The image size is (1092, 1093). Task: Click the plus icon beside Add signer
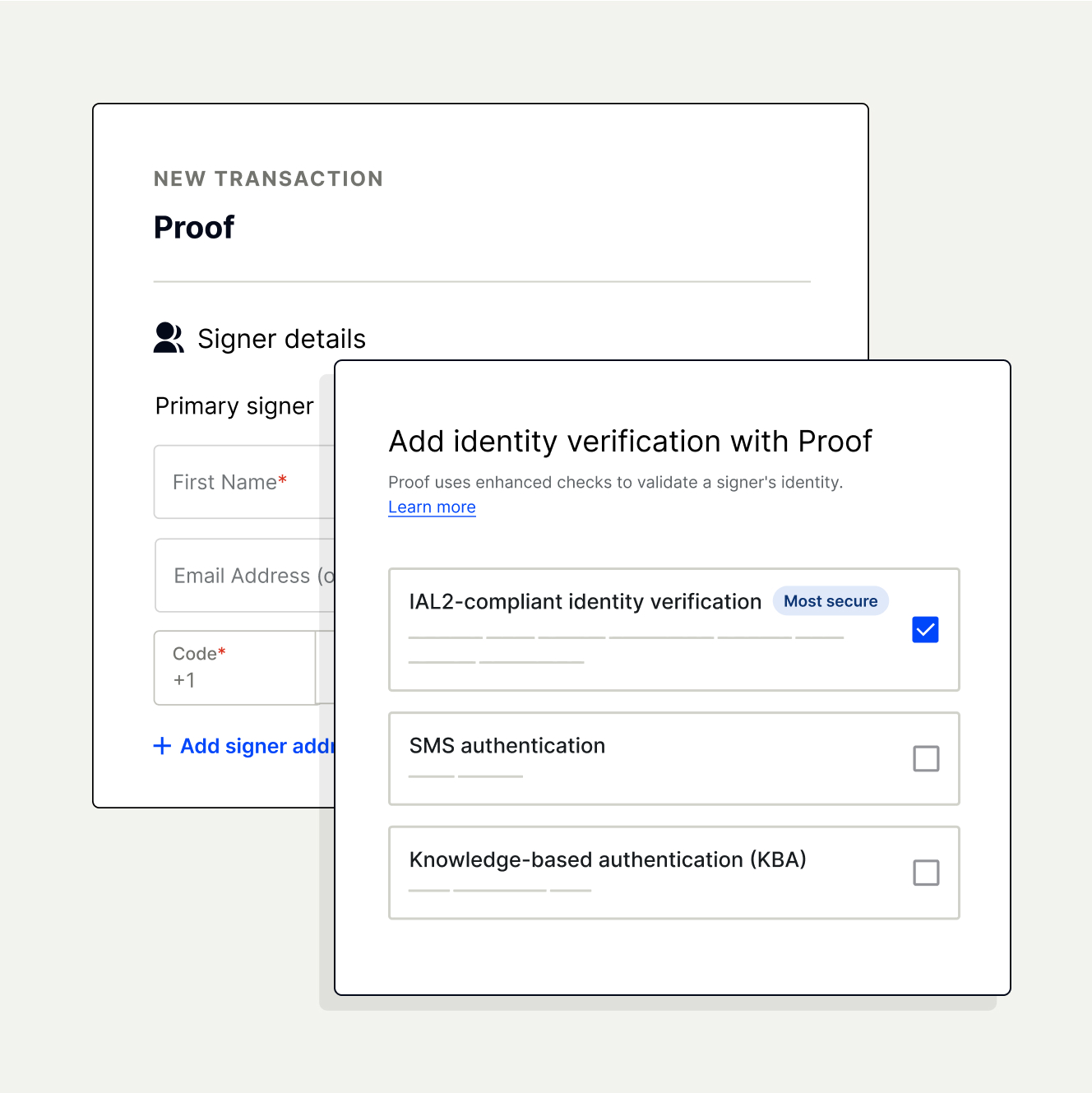162,746
